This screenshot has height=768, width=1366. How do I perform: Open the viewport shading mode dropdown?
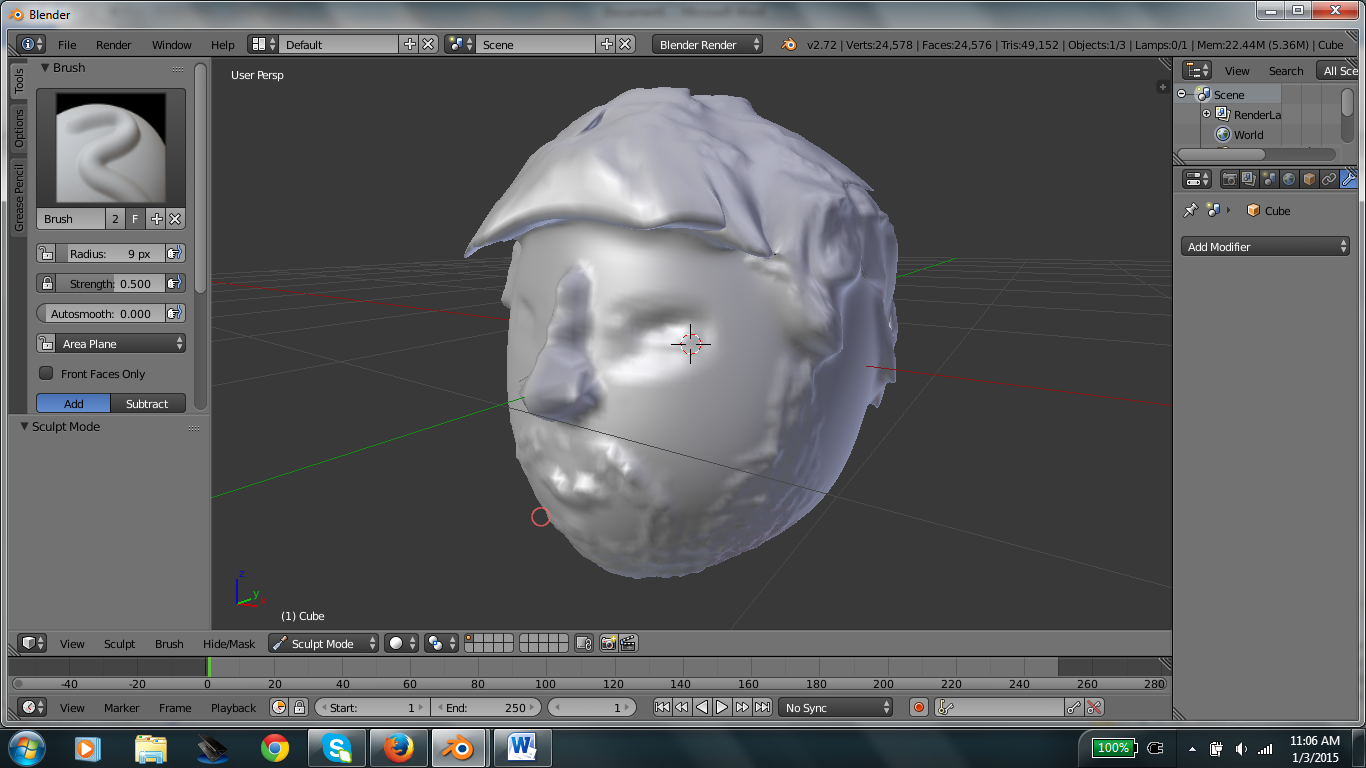[x=401, y=644]
